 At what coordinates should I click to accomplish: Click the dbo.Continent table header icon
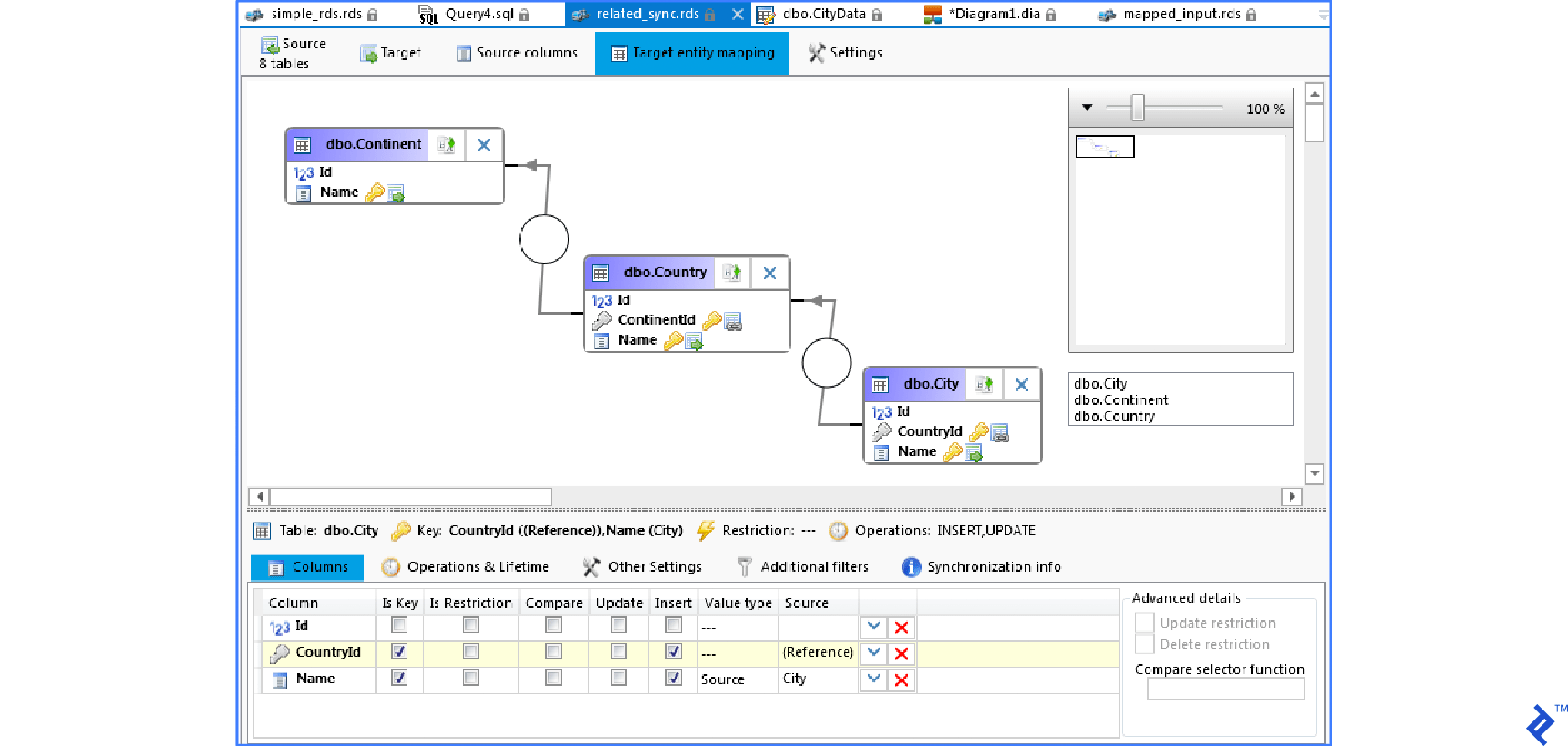click(303, 145)
